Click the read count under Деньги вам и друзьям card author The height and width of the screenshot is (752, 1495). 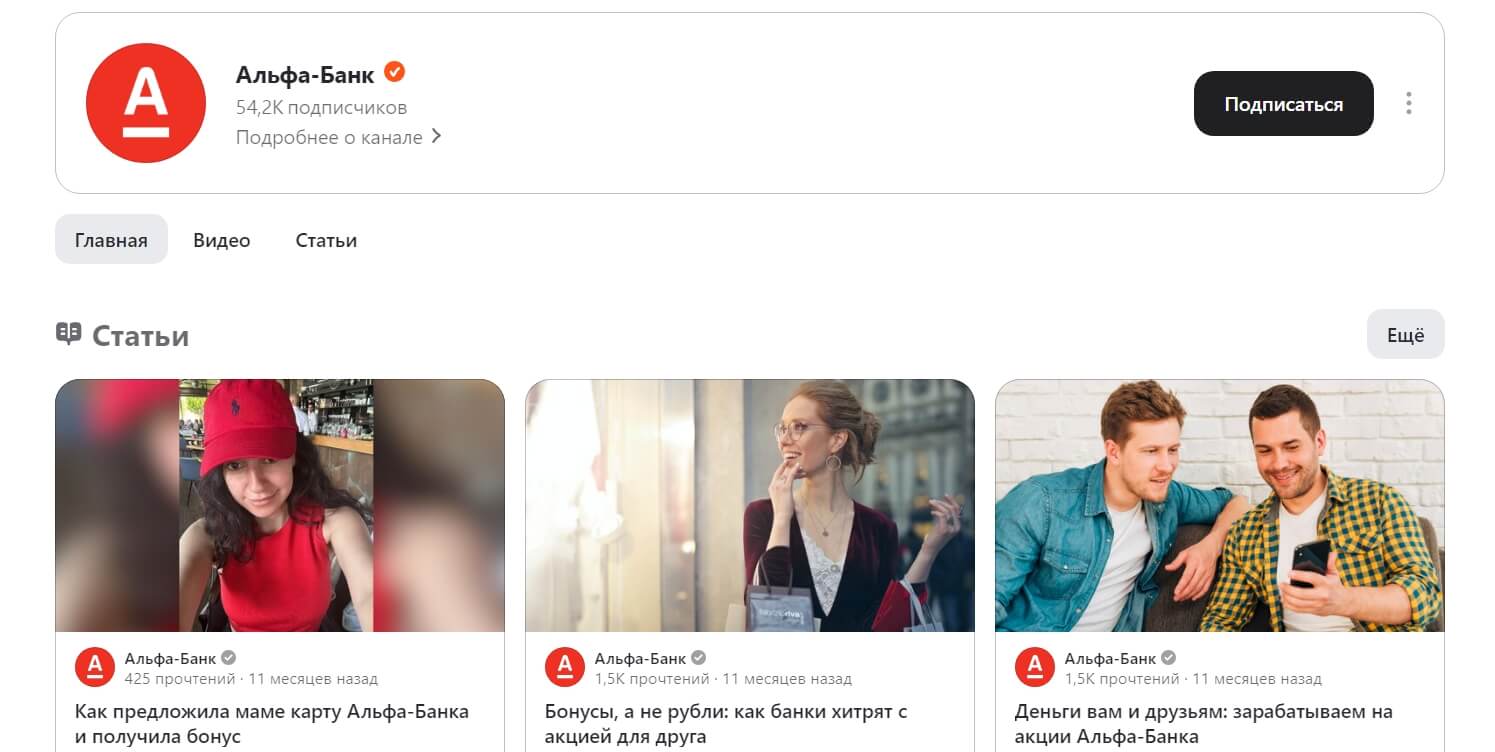pyautogui.click(x=1122, y=679)
